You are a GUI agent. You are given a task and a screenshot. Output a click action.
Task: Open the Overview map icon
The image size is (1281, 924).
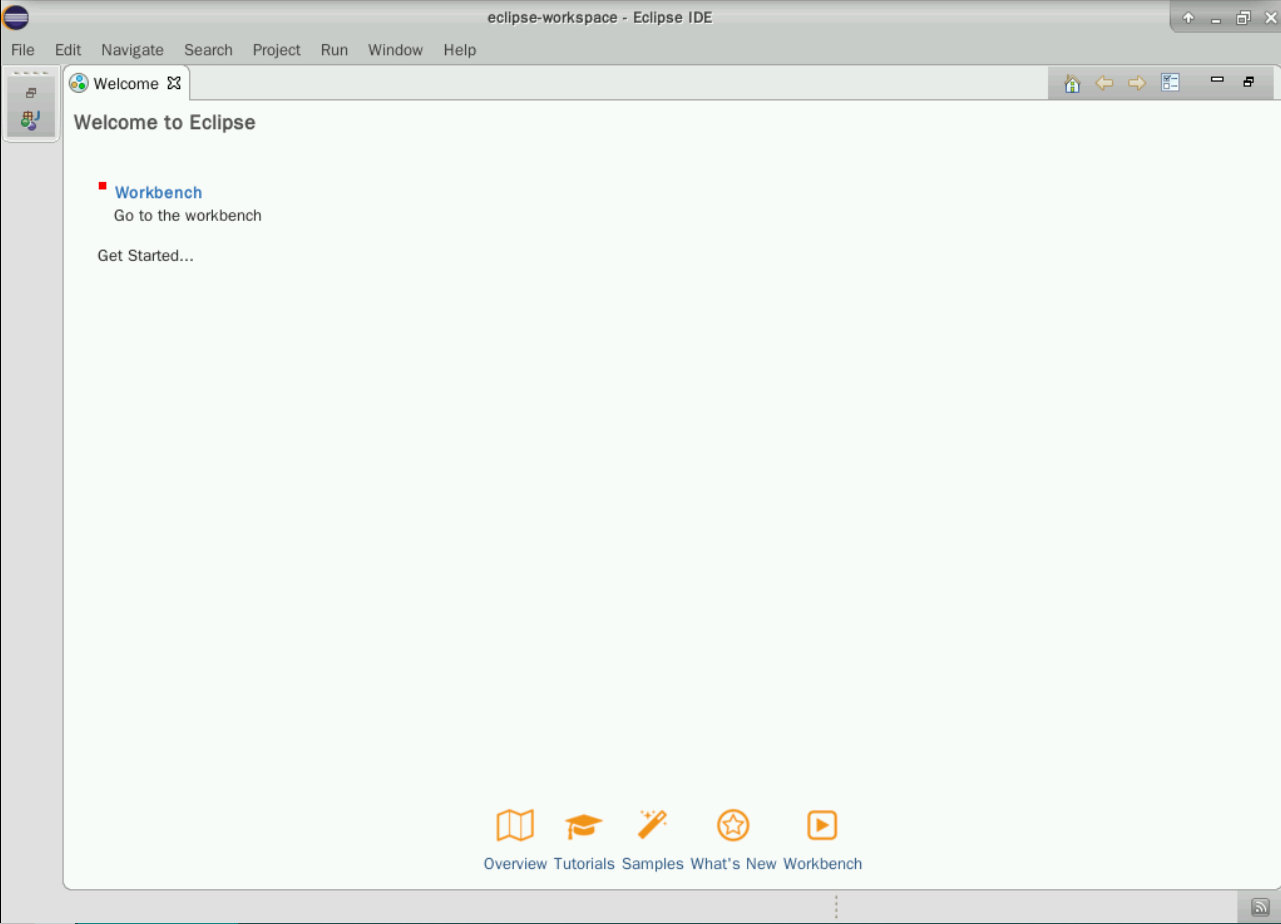515,826
